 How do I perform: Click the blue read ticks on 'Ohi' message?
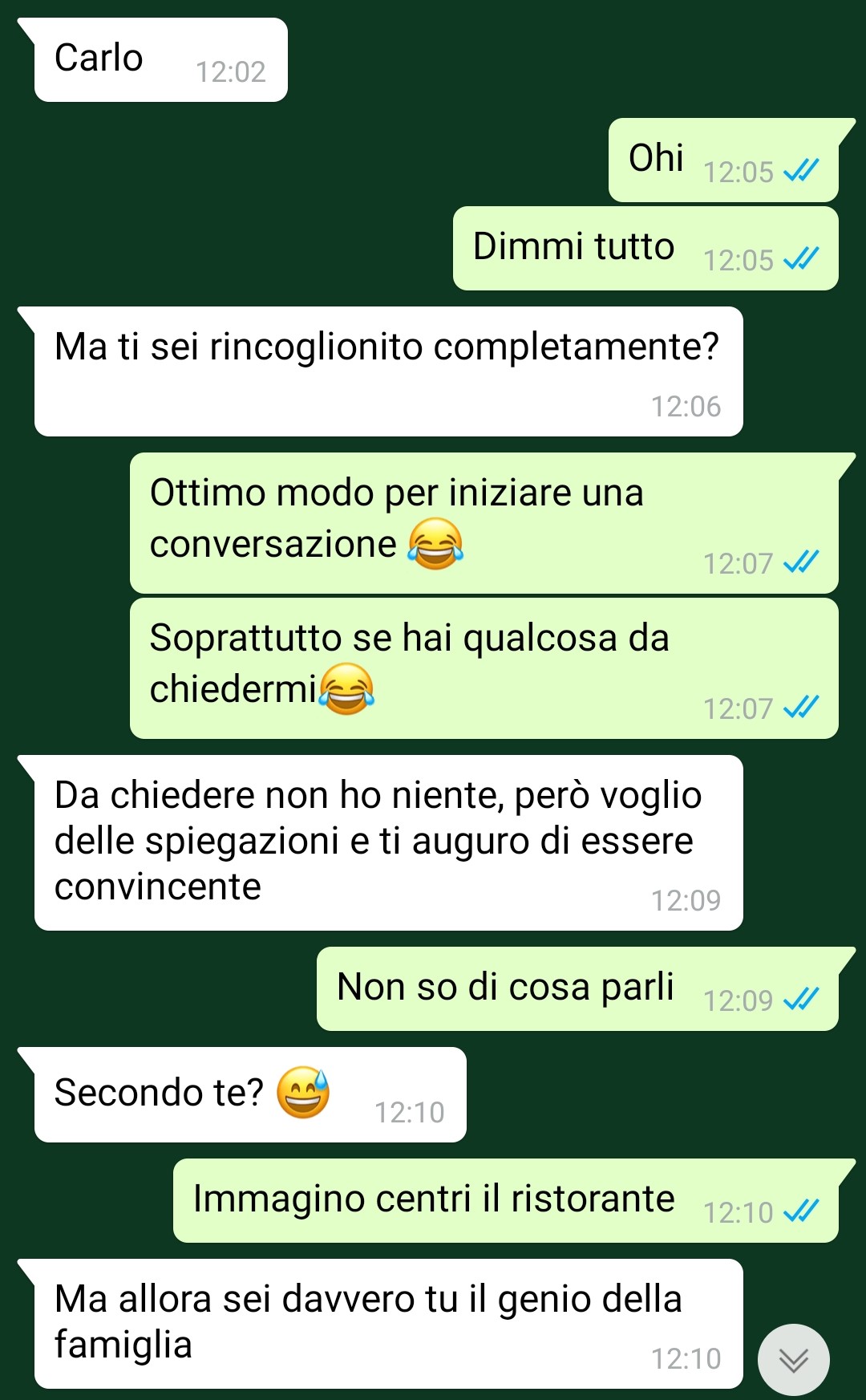click(800, 170)
